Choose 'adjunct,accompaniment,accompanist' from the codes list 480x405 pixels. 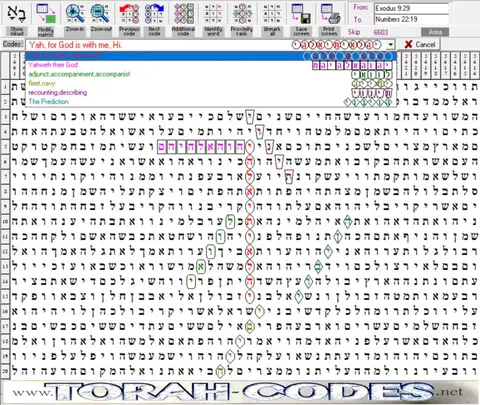click(211, 74)
